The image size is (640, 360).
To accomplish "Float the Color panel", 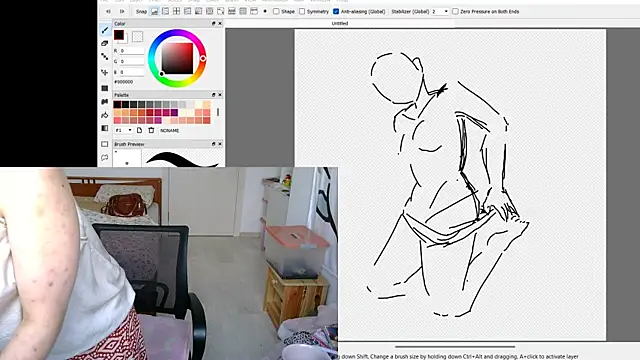I will pyautogui.click(x=213, y=24).
